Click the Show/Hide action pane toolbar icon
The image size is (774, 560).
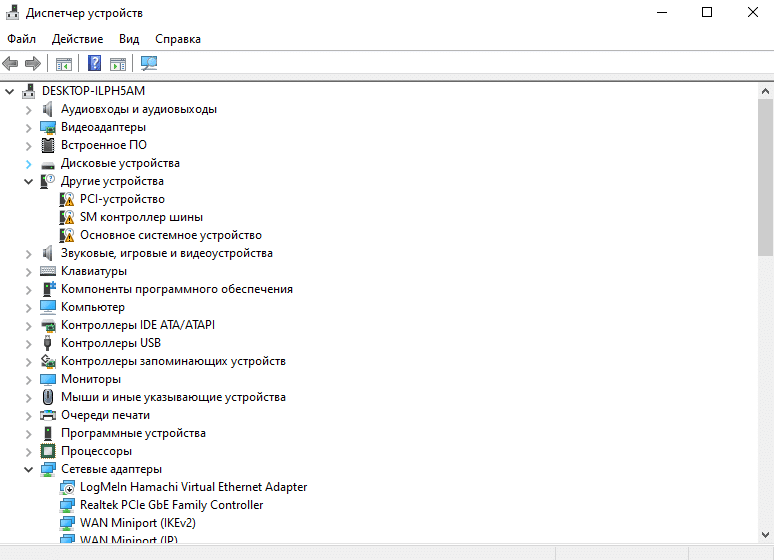tap(118, 64)
